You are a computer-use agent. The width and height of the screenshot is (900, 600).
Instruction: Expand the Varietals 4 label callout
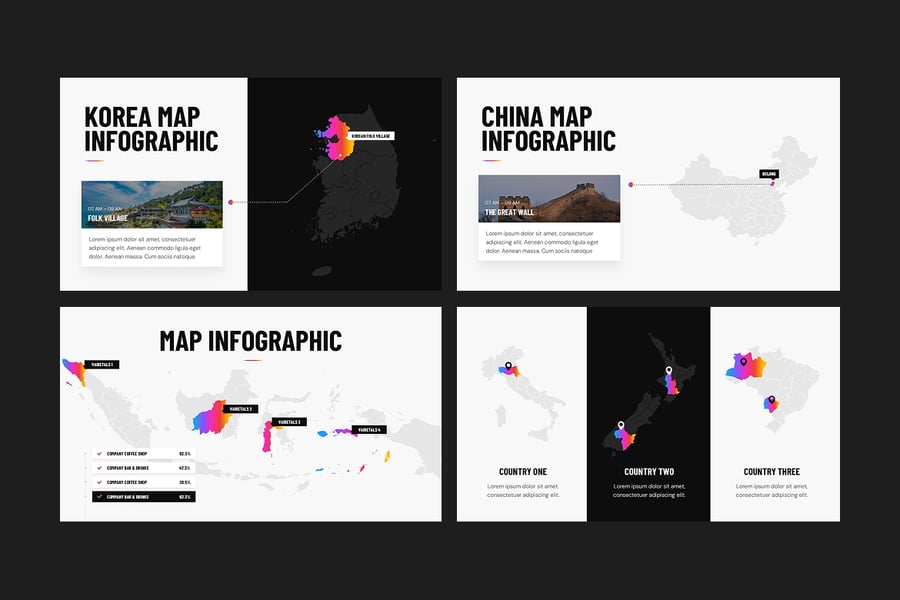[x=370, y=429]
